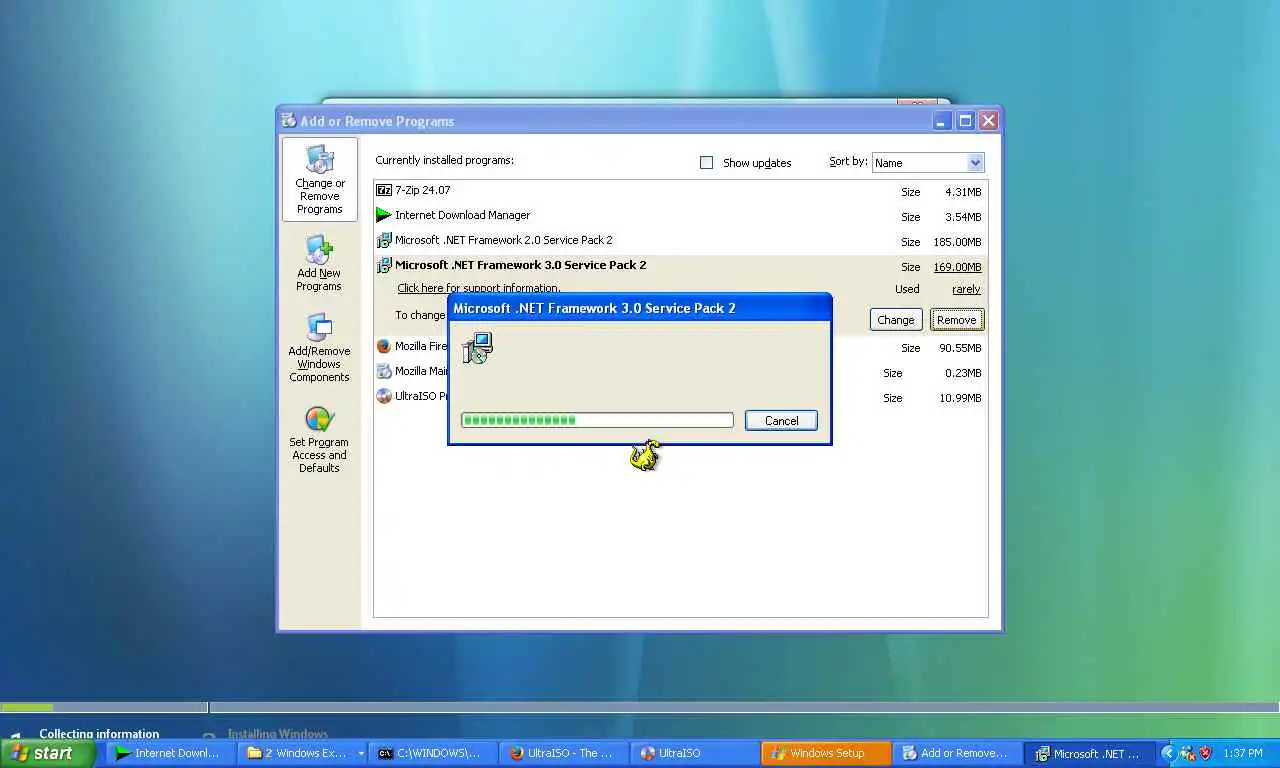The height and width of the screenshot is (768, 1280).
Task: Click the Mozilla Firefox icon in program list
Action: click(x=384, y=346)
